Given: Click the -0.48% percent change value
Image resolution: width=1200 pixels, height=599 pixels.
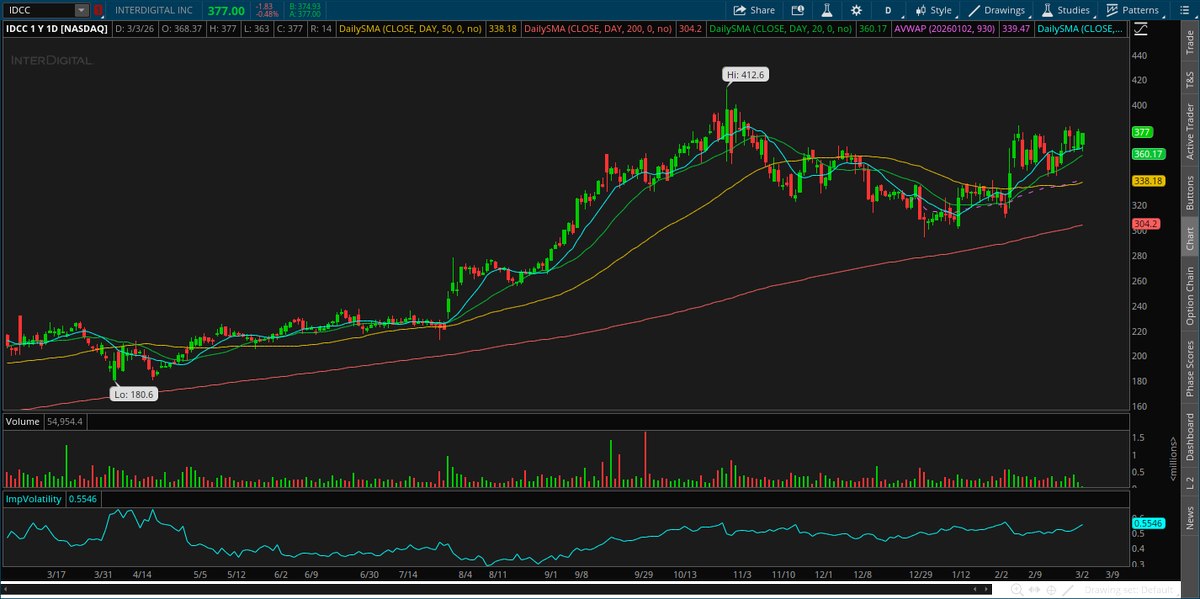Looking at the screenshot, I should 267,14.
